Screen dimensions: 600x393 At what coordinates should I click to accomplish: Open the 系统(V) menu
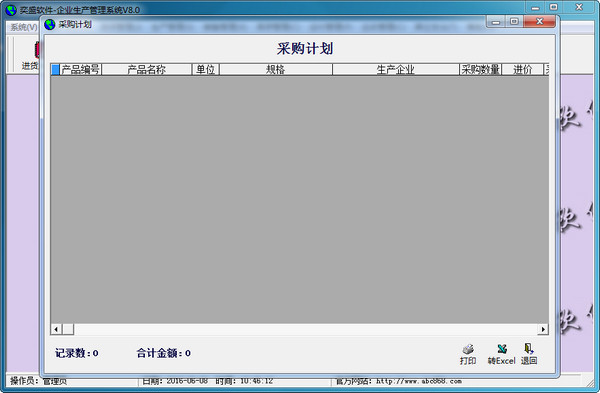(x=24, y=27)
